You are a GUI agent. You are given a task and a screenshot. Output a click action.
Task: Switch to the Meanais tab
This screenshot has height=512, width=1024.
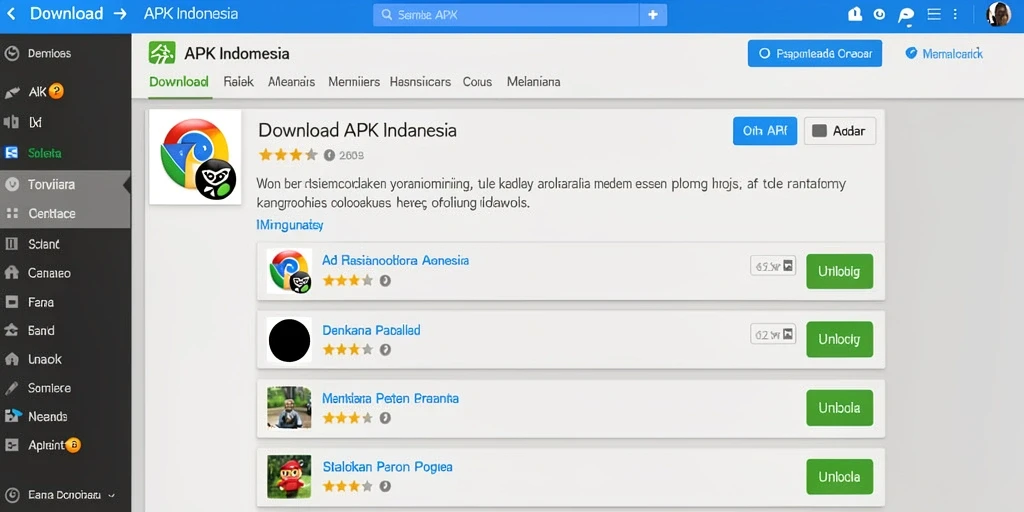pos(291,82)
